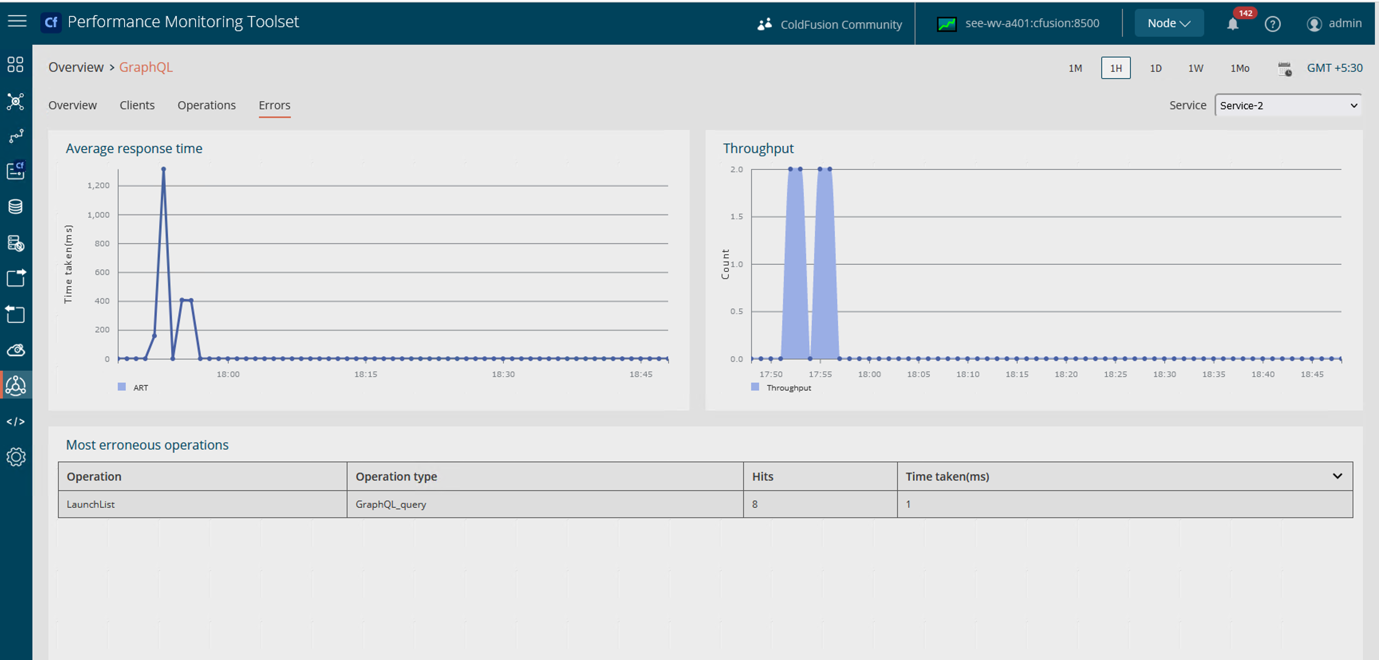Open the help question mark icon
The image size is (1379, 660).
1272,24
